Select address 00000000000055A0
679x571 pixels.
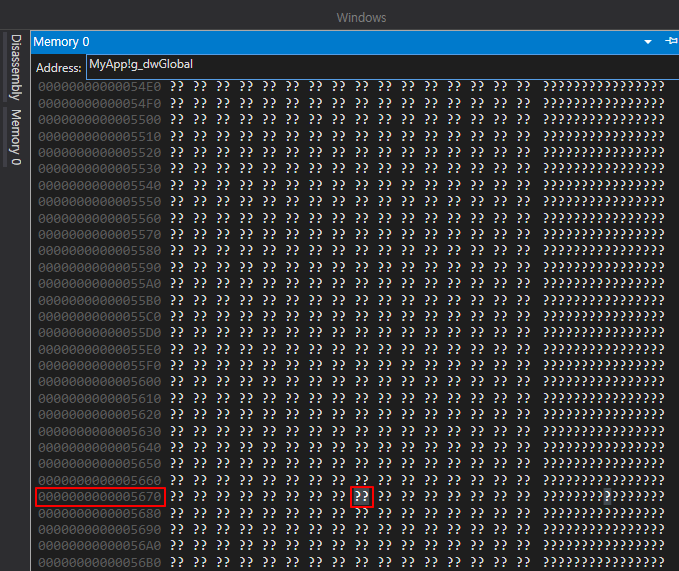pos(100,284)
